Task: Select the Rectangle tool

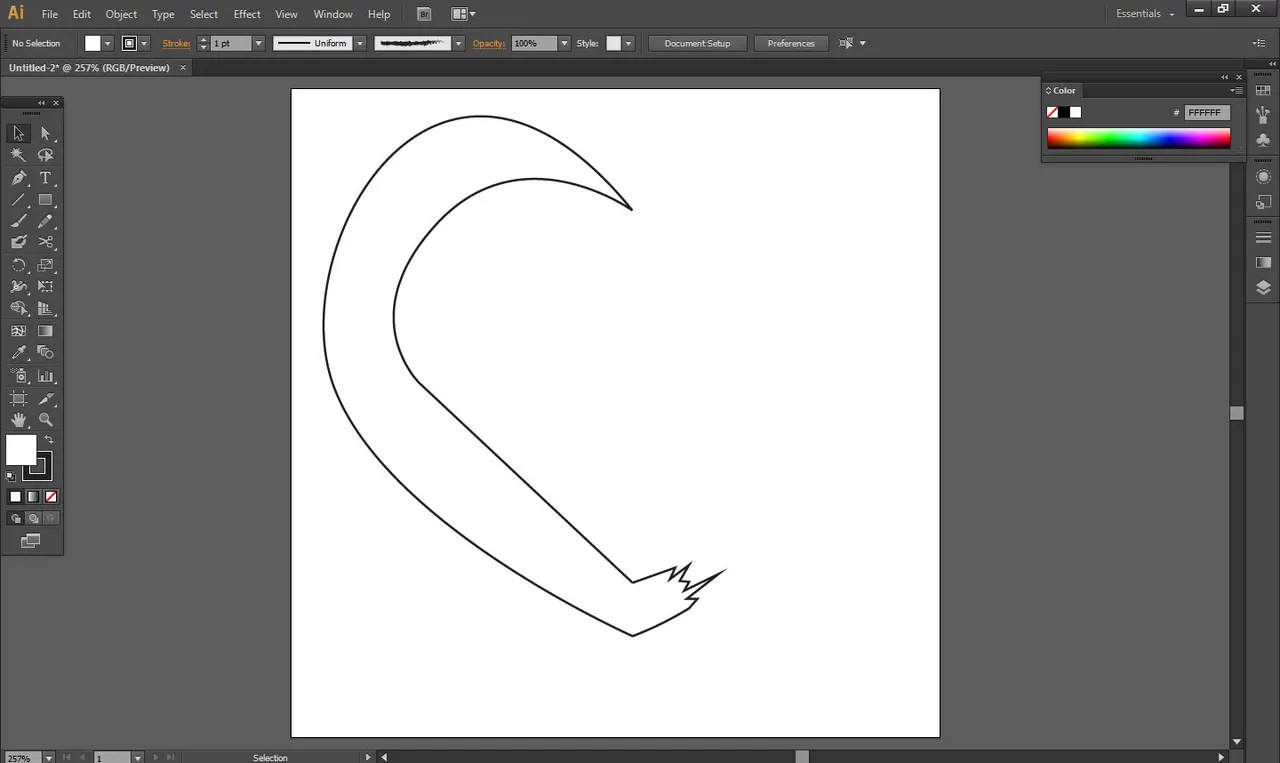Action: click(45, 200)
